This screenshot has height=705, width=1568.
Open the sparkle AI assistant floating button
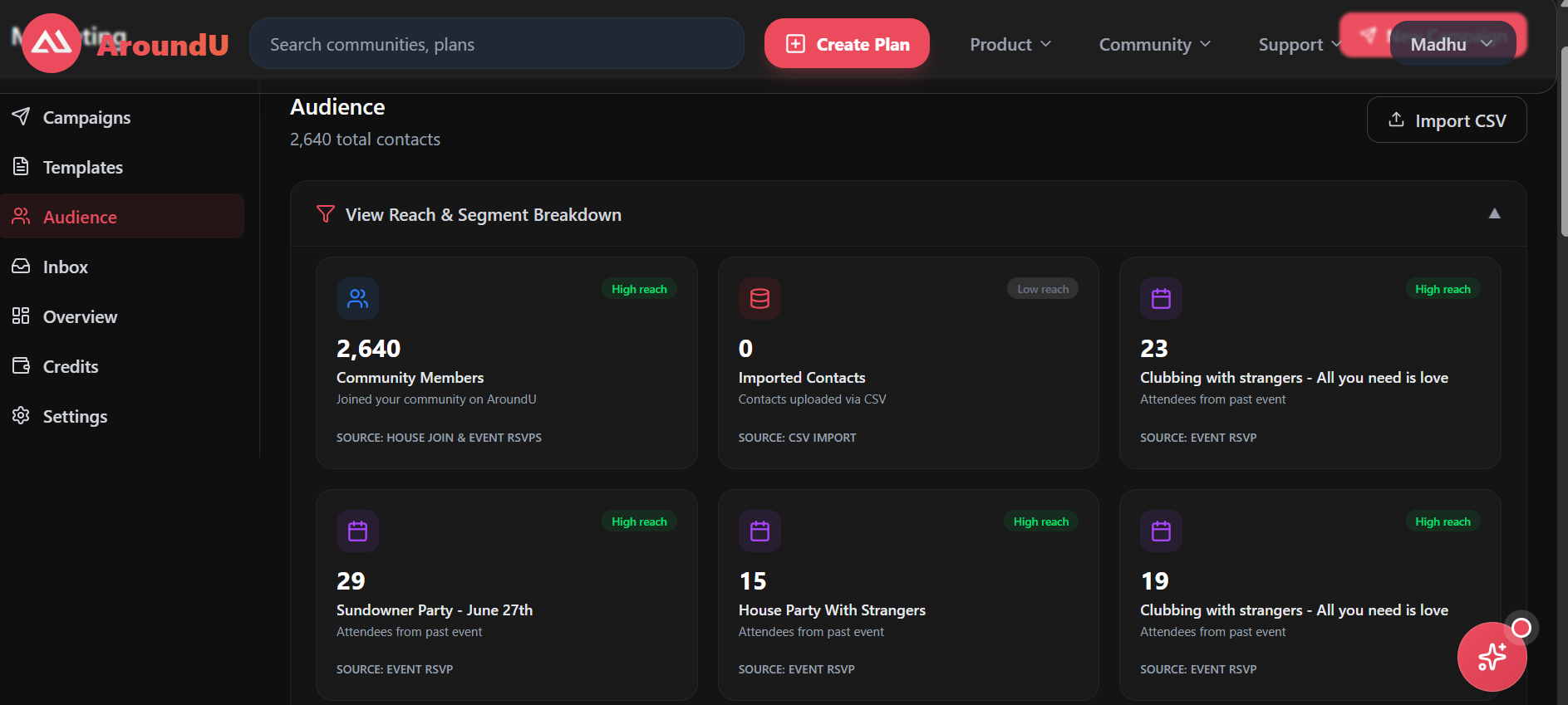[x=1492, y=657]
